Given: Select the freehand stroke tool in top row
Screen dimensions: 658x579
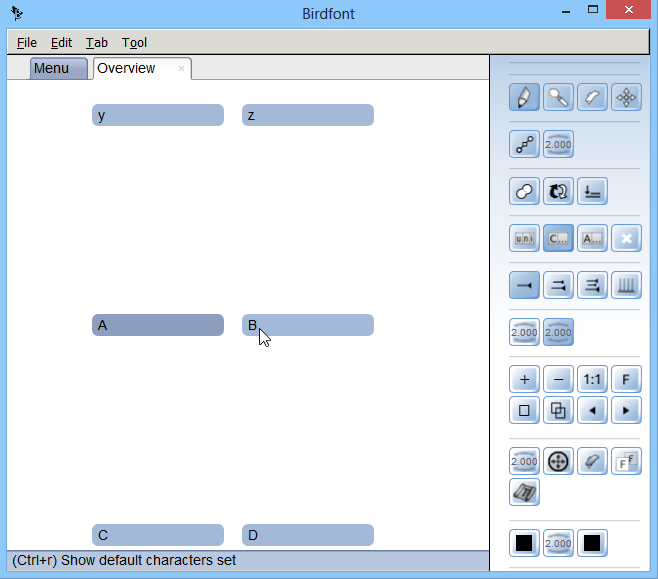Looking at the screenshot, I should (x=592, y=97).
